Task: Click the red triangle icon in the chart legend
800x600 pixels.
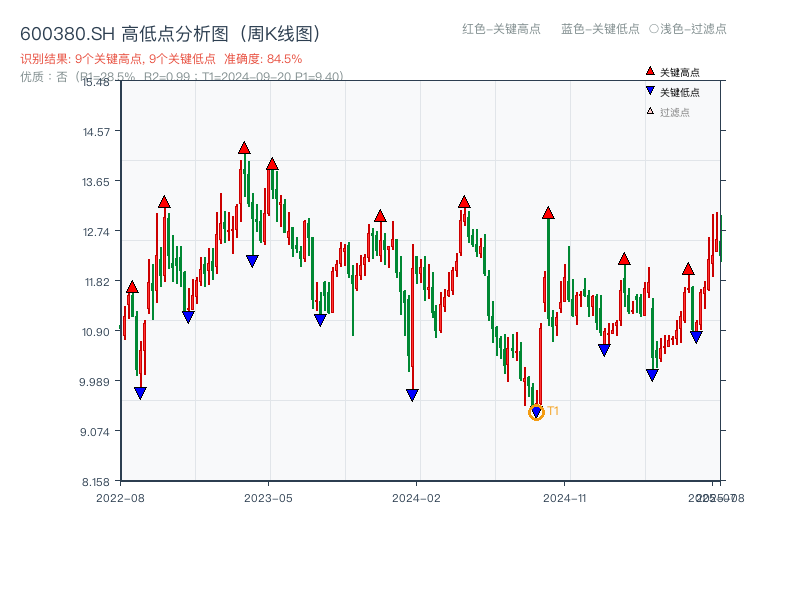Action: (650, 71)
